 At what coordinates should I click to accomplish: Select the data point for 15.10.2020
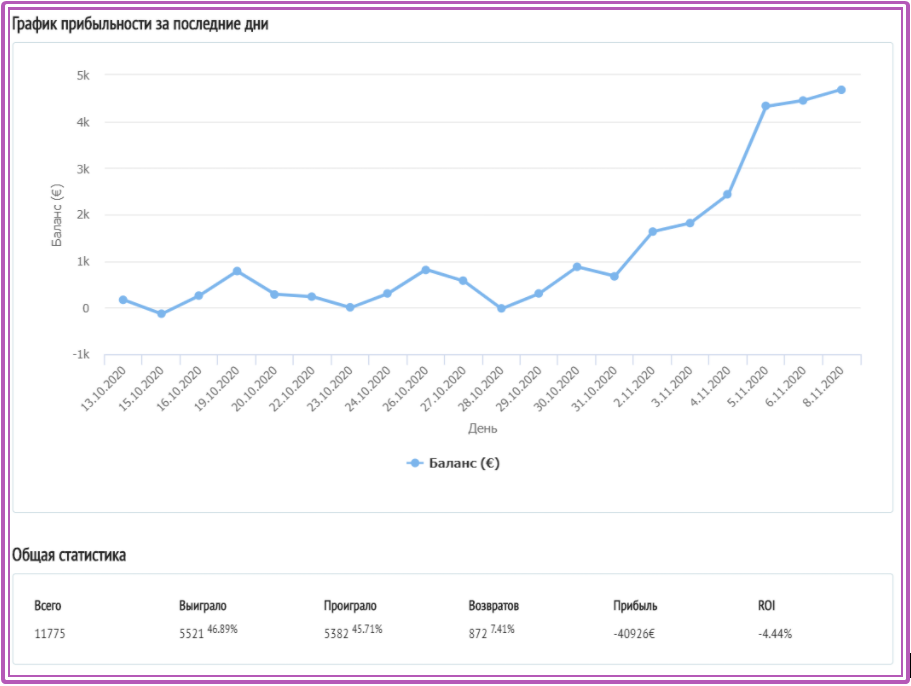pyautogui.click(x=162, y=314)
